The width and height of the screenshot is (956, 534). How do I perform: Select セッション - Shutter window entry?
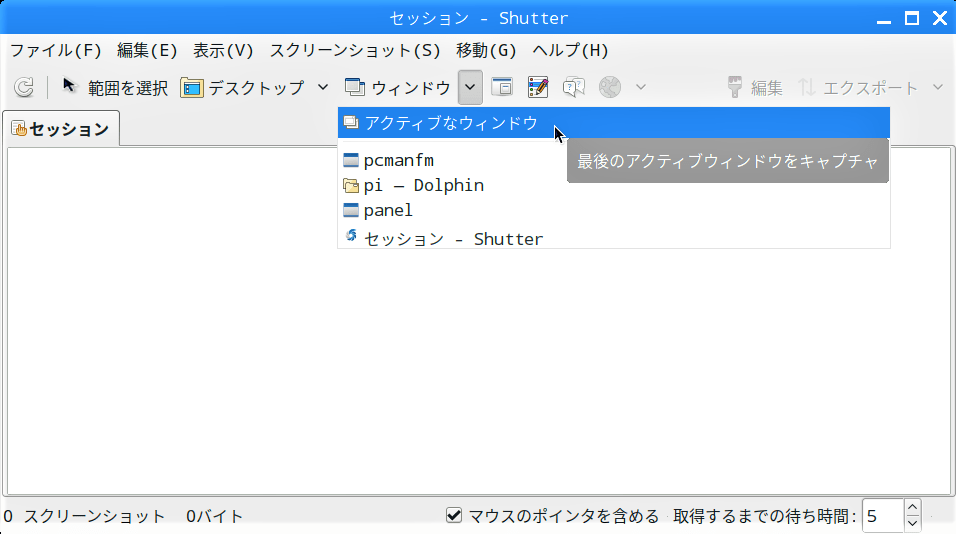coord(614,238)
